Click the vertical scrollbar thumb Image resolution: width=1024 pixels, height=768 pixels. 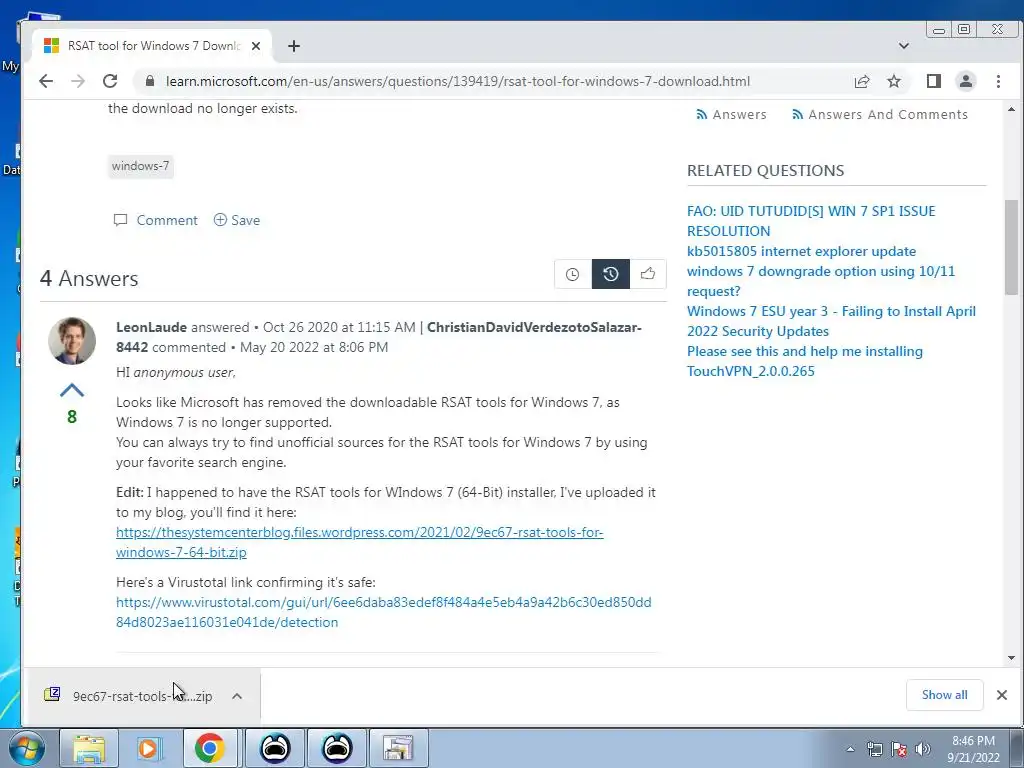click(x=1012, y=247)
